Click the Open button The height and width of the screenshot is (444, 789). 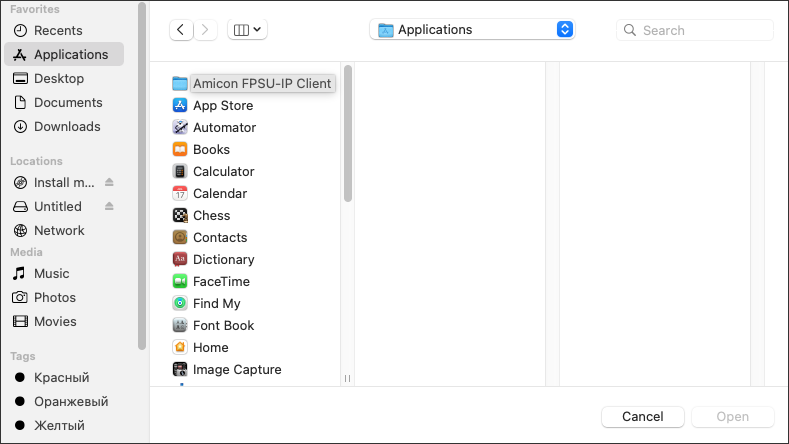pyautogui.click(x=733, y=417)
